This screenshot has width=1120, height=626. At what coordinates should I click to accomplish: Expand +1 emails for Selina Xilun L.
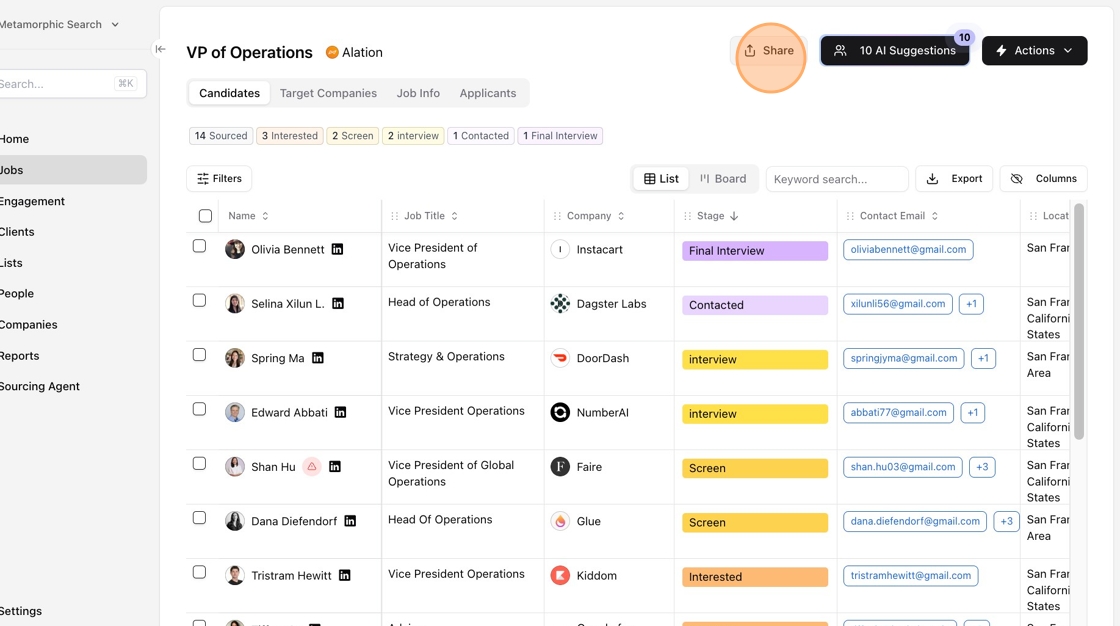(971, 304)
